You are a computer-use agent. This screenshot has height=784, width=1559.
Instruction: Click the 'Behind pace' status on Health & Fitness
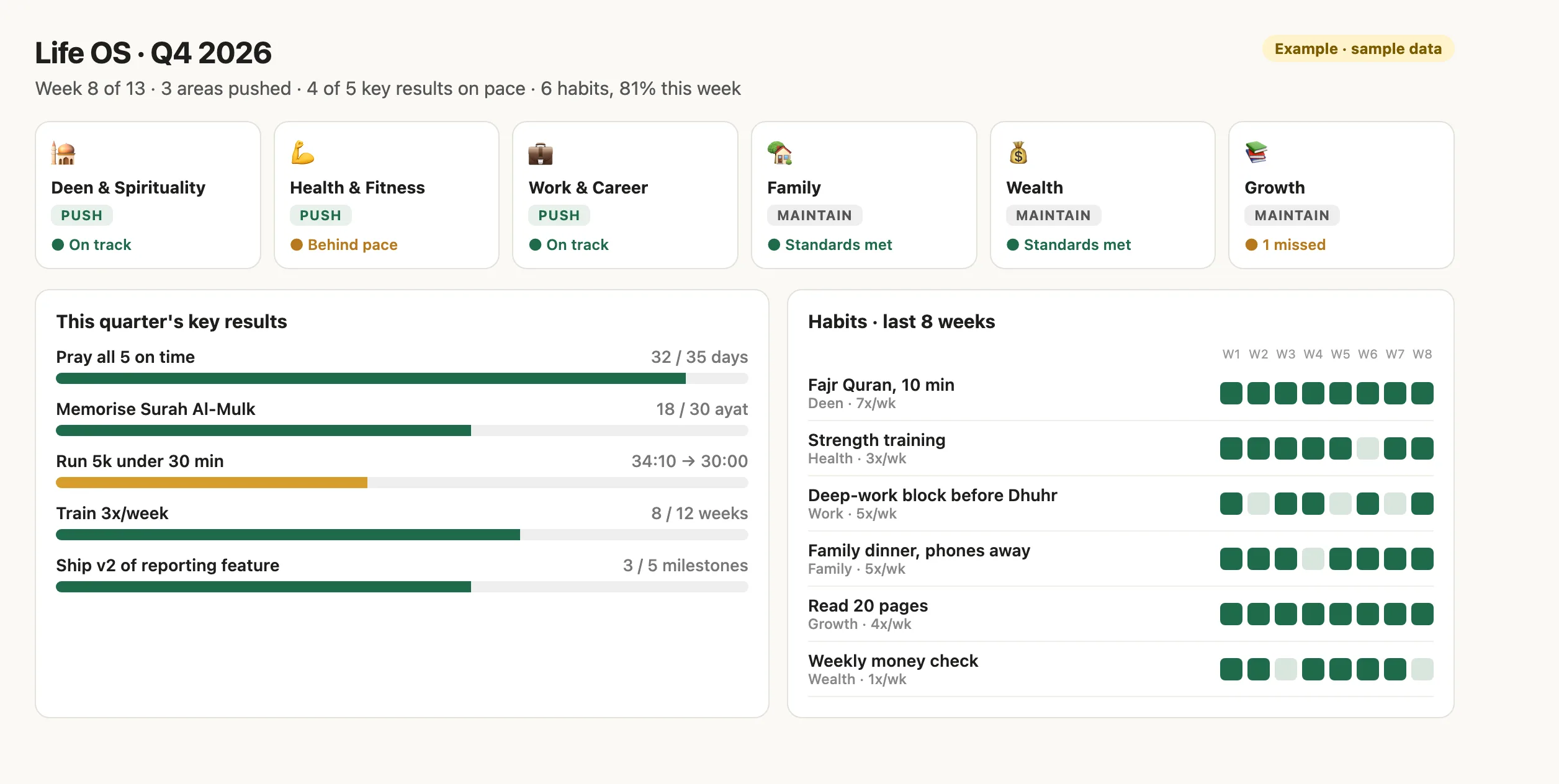point(344,245)
